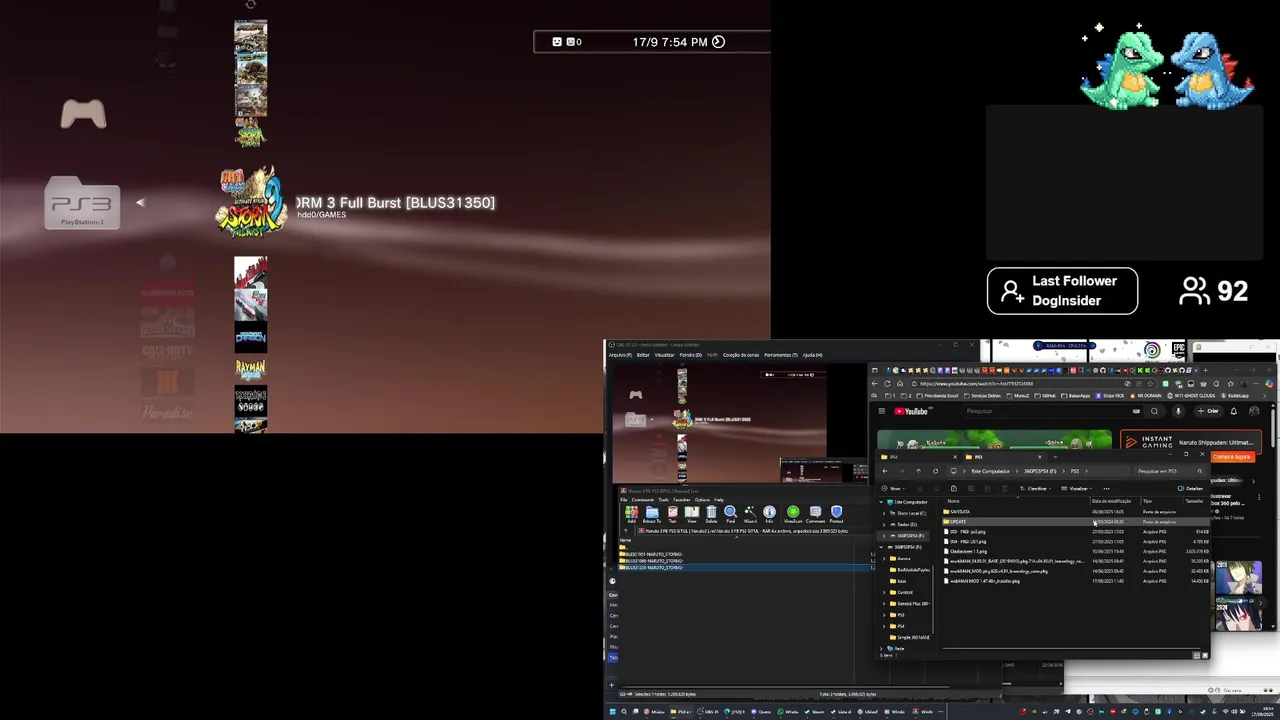Click XMB game controller category icon

coord(83,113)
